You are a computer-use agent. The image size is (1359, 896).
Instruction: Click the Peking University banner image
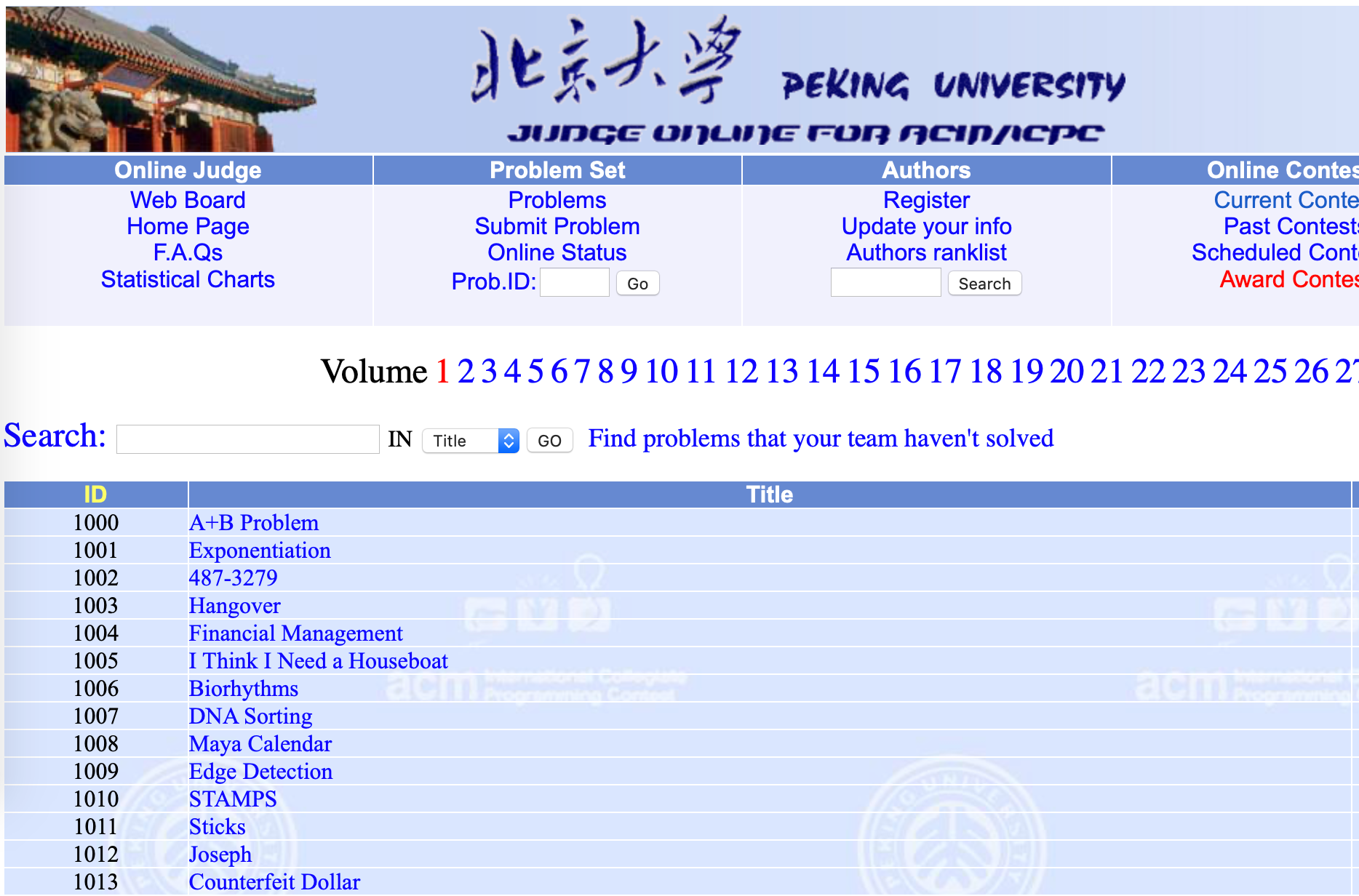tap(681, 79)
